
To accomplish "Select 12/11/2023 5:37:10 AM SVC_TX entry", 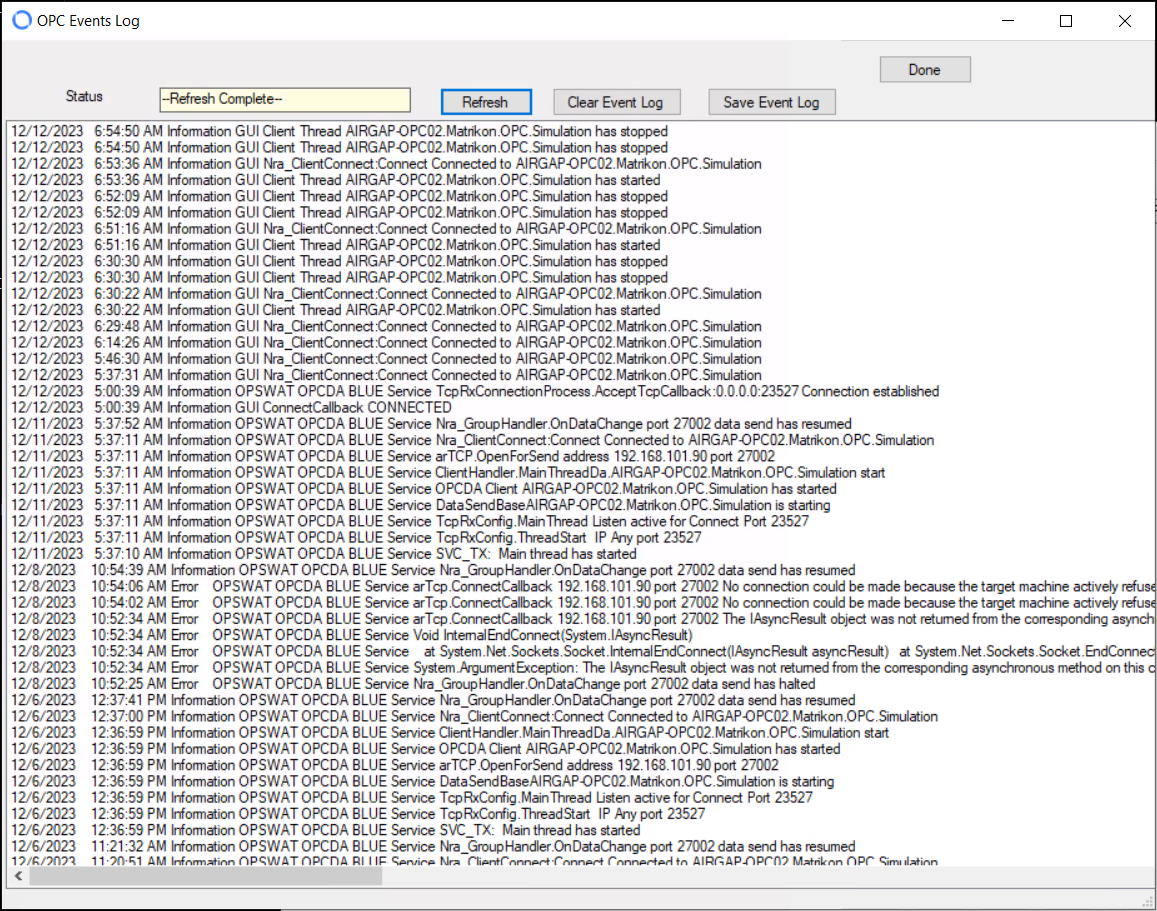I will (x=324, y=553).
